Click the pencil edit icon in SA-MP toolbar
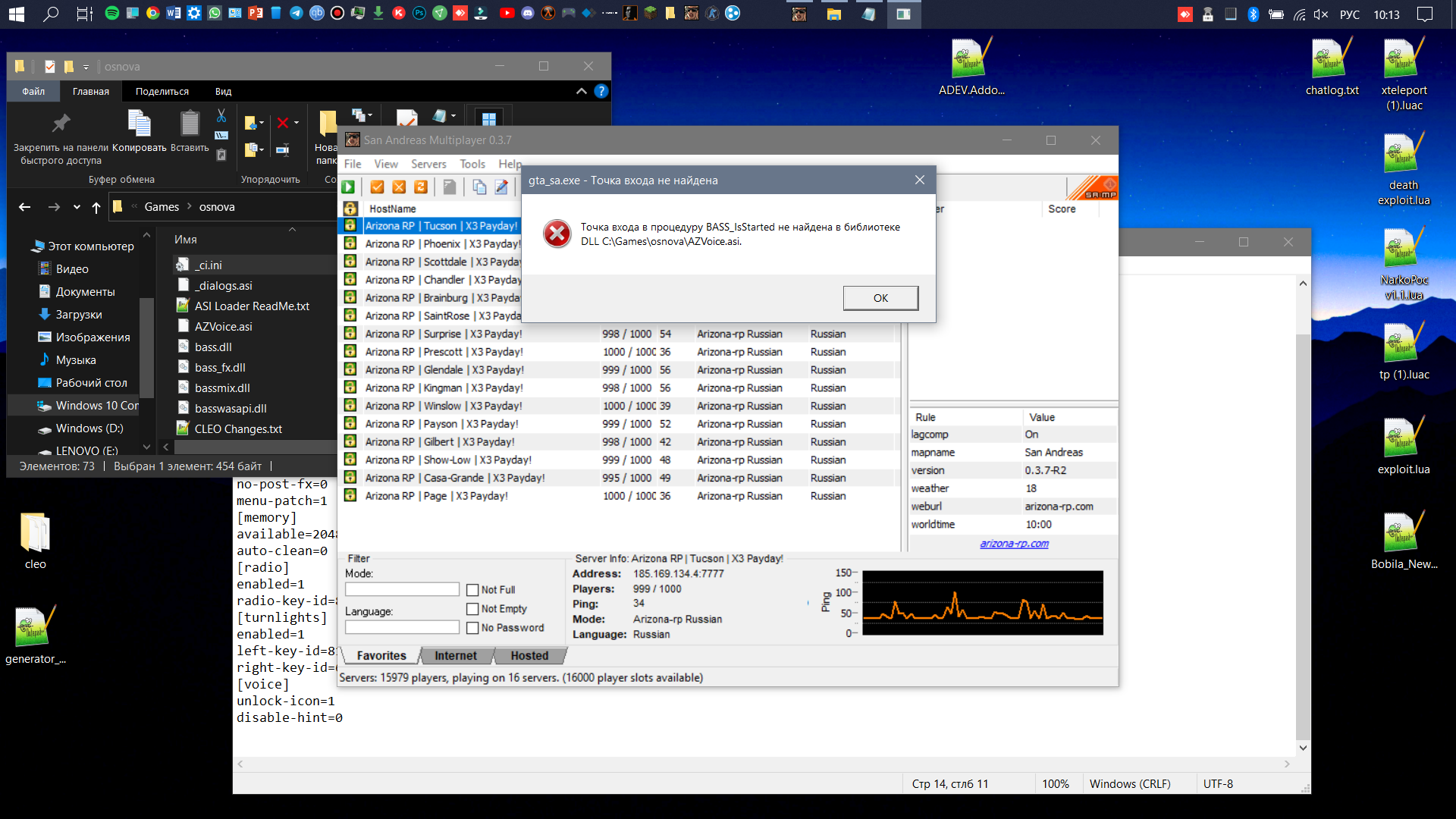1456x819 pixels. click(x=501, y=187)
